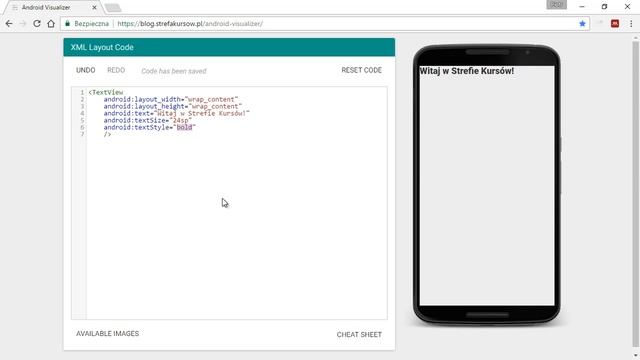Click the 'Code has been saved' status text
The width and height of the screenshot is (640, 360).
pyautogui.click(x=174, y=71)
